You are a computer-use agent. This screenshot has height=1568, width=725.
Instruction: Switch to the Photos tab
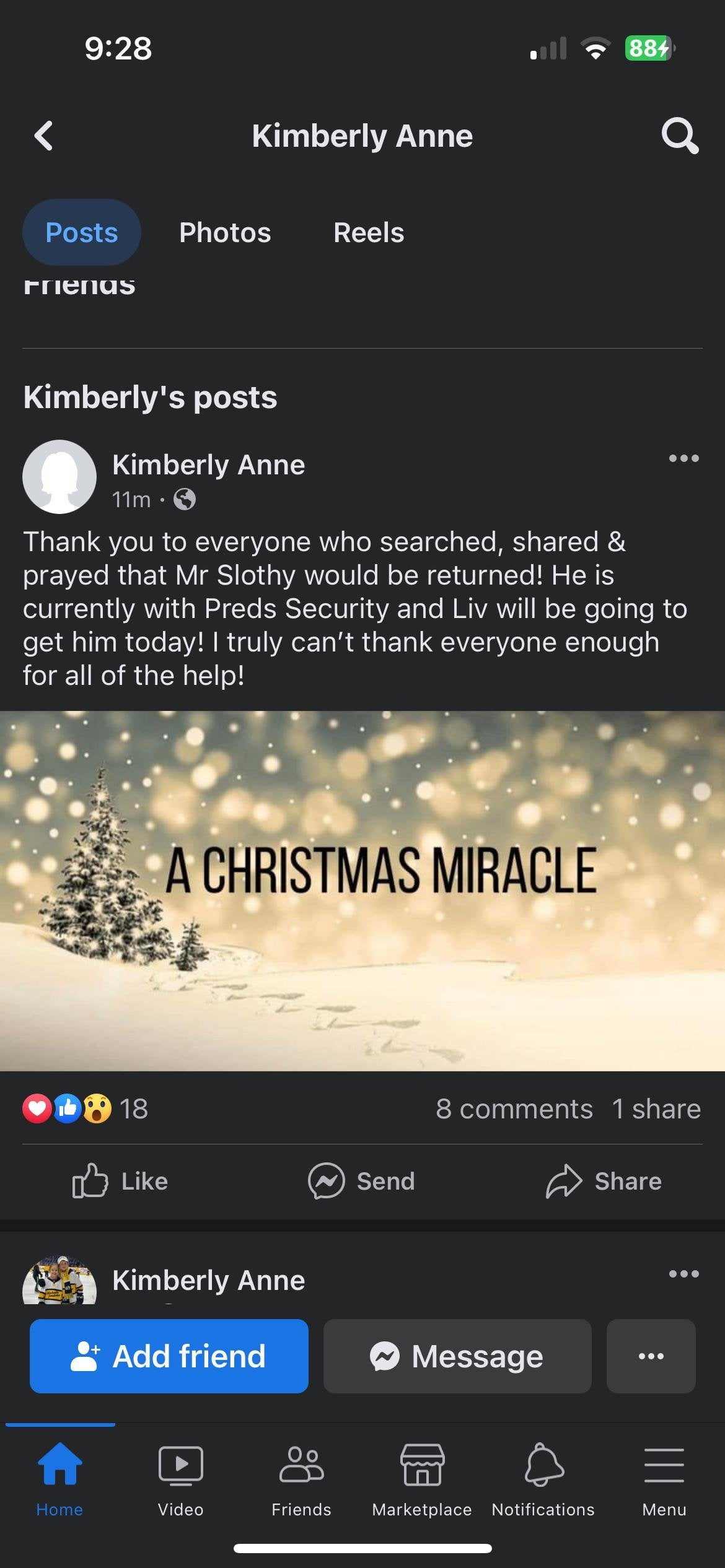[x=225, y=233]
